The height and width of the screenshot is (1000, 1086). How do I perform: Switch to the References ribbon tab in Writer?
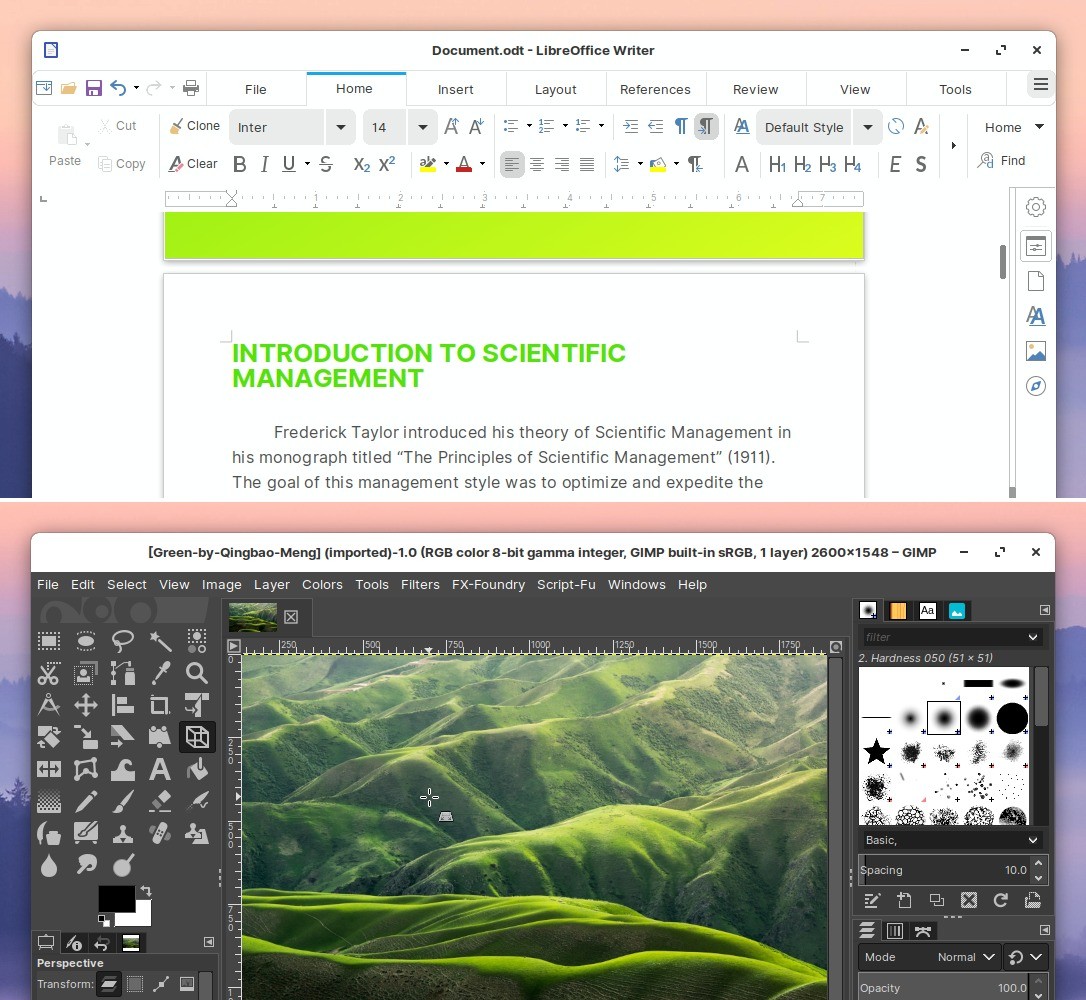(656, 89)
